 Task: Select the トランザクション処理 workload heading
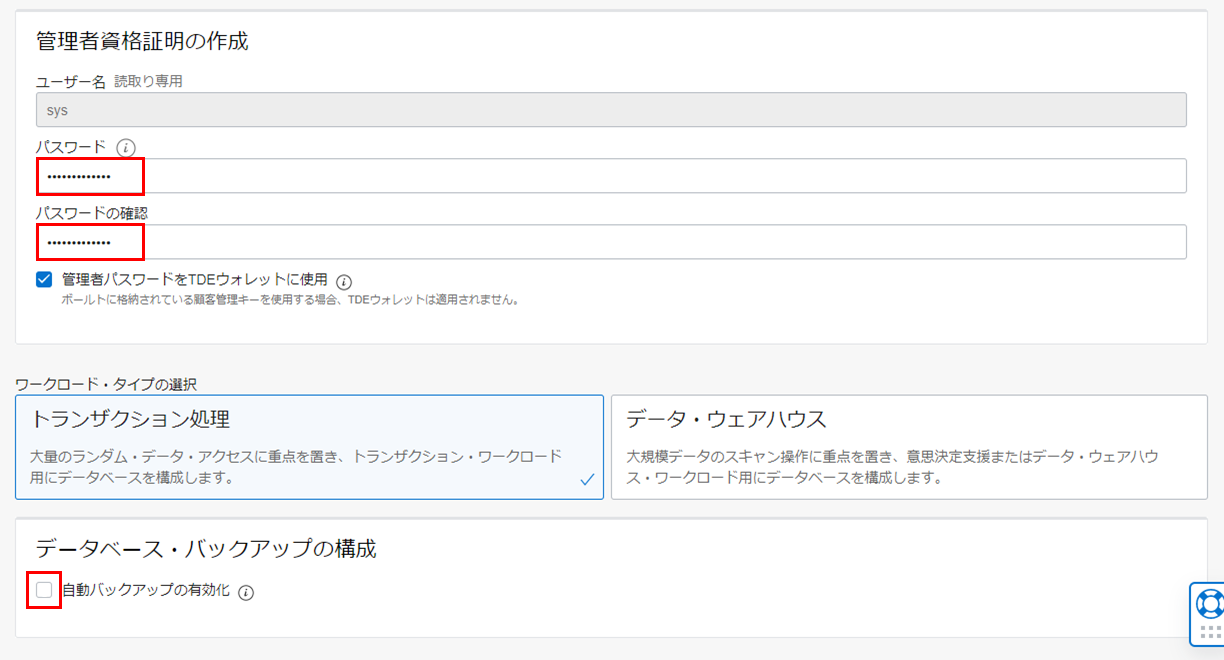[x=138, y=418]
